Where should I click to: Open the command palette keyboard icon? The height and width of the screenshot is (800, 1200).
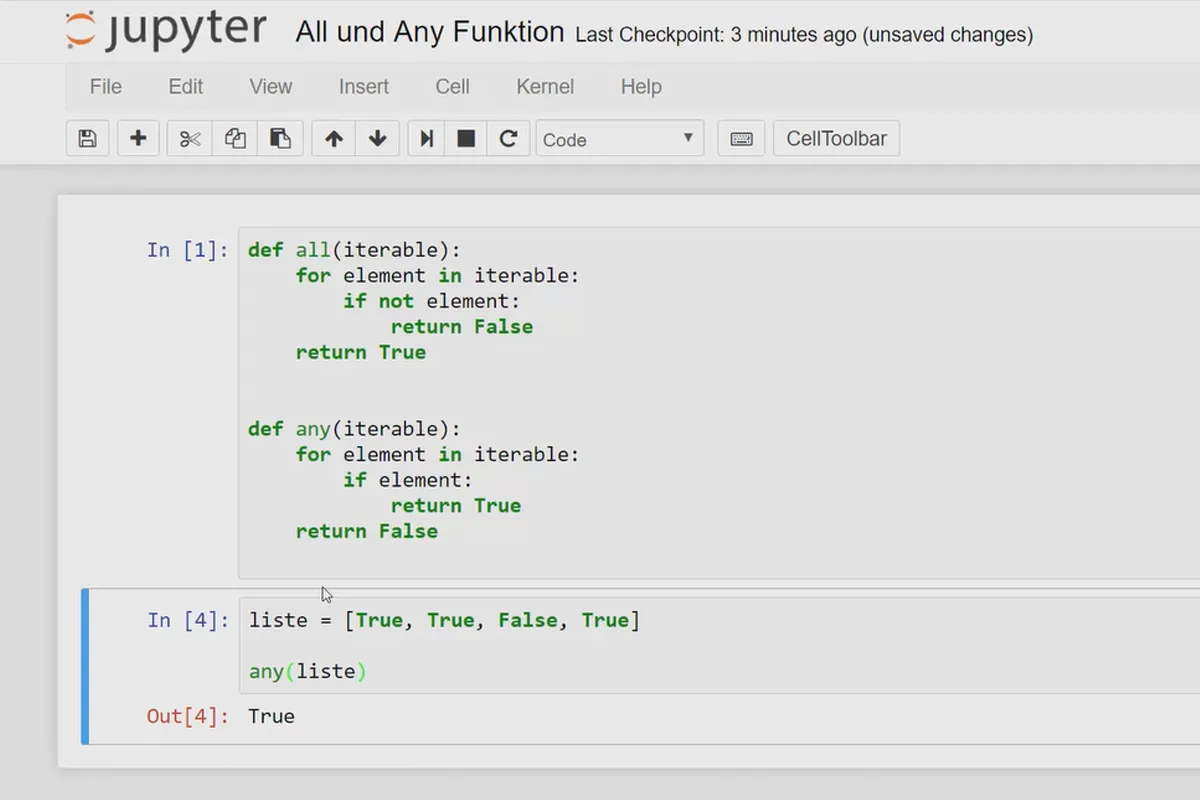[741, 139]
